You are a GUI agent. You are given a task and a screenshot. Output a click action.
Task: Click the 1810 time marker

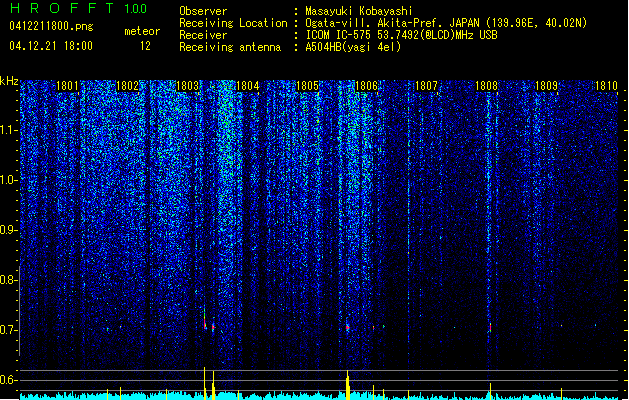coord(606,86)
